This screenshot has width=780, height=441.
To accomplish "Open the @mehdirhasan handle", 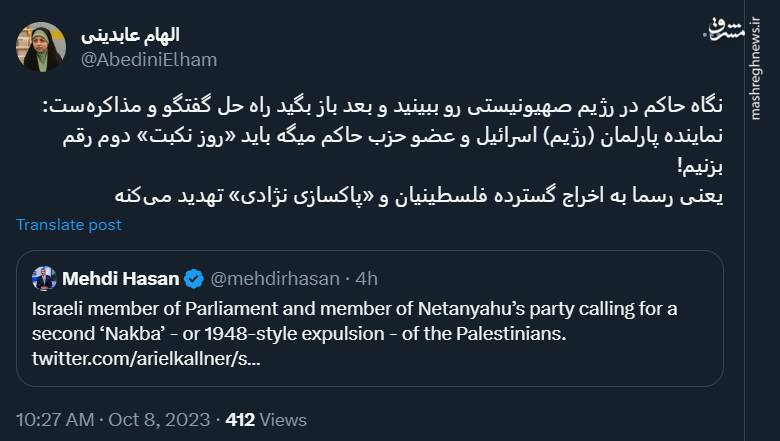I will [271, 277].
